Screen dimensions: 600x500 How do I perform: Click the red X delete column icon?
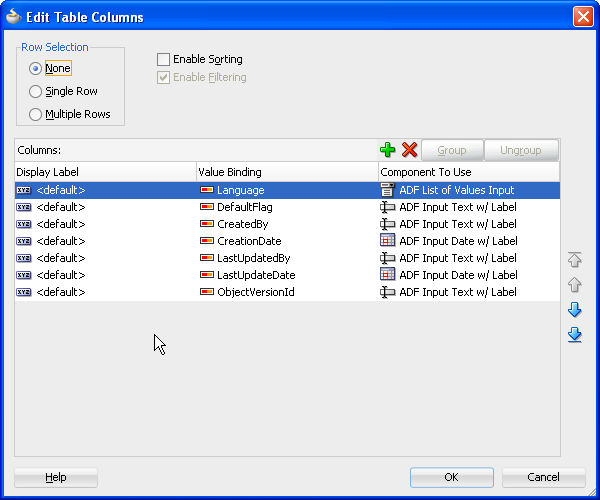409,150
